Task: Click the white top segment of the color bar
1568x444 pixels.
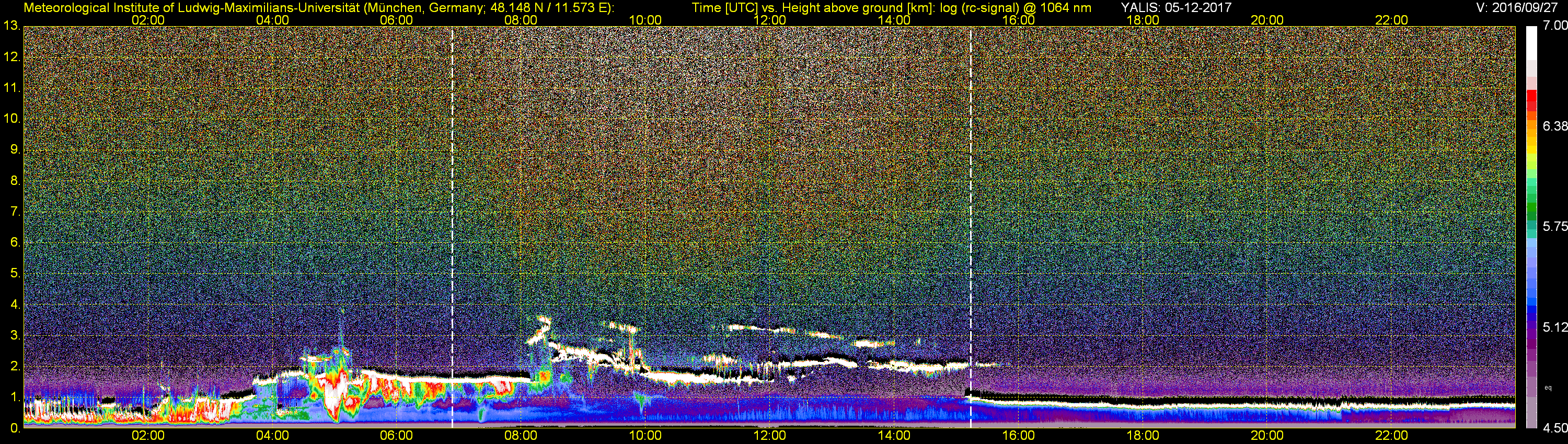Action: (x=1531, y=43)
